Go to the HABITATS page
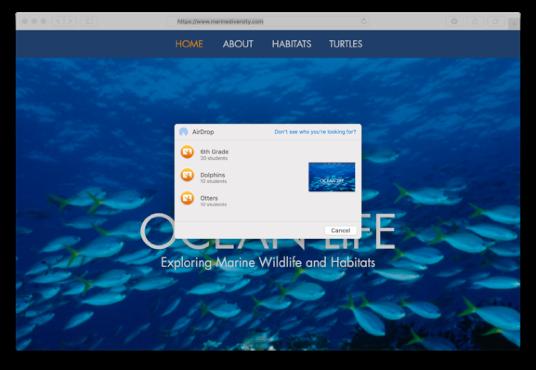 click(292, 44)
